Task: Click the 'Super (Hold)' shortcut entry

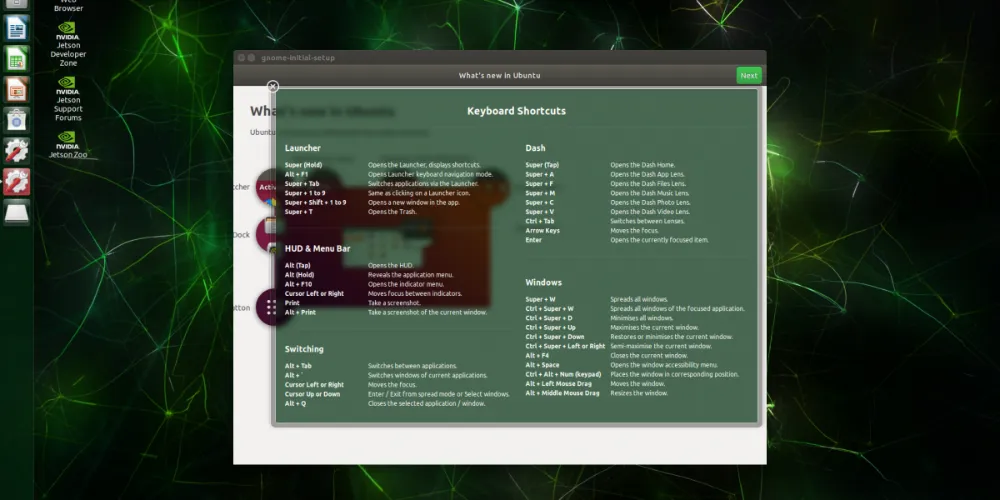Action: [303, 165]
